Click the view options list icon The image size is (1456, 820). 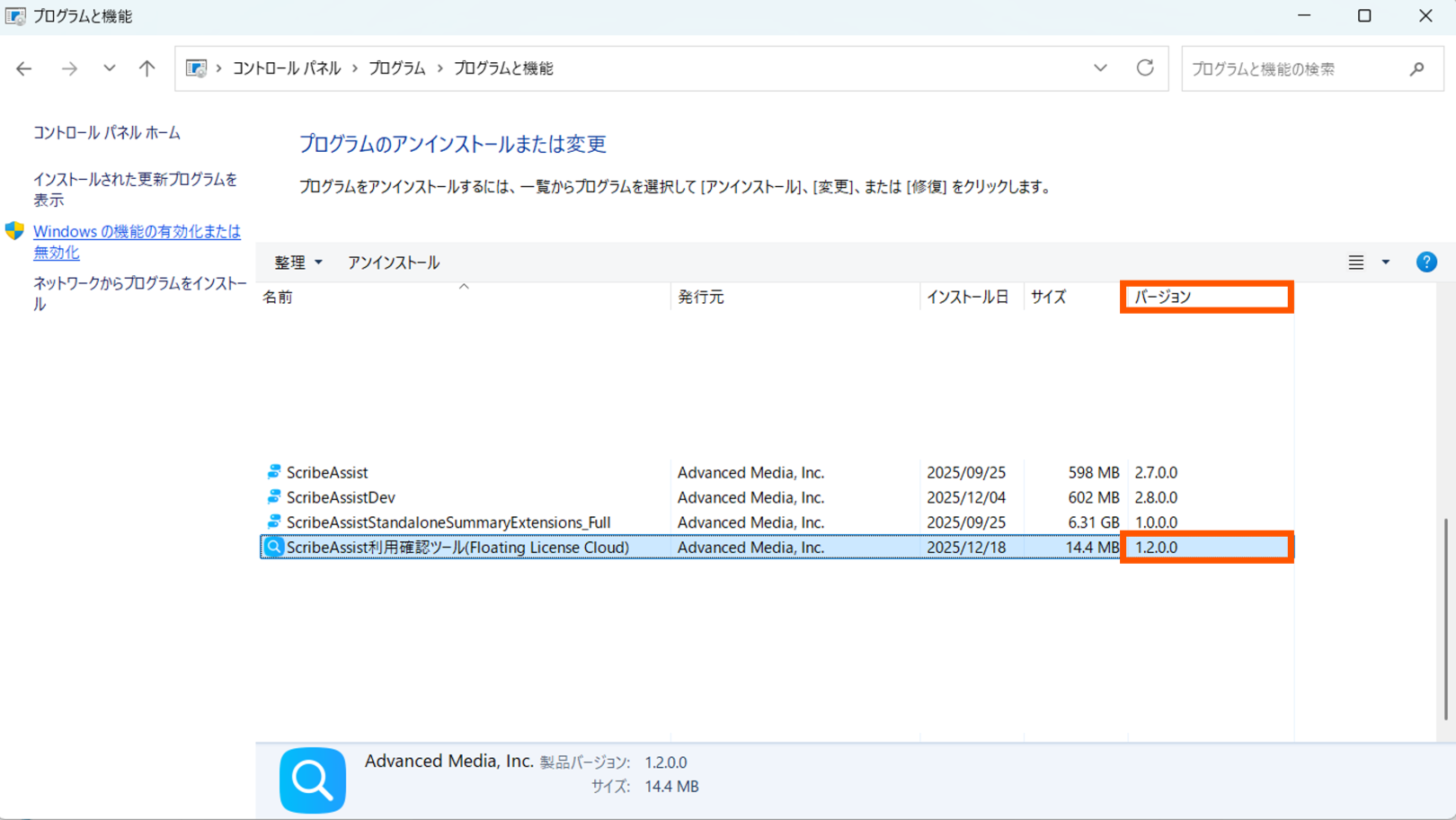[1355, 263]
